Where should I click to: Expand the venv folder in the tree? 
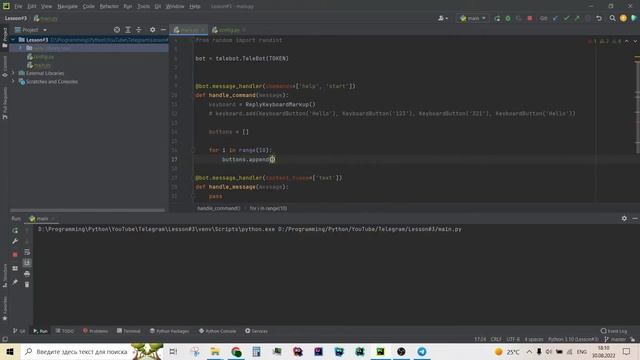[x=20, y=48]
